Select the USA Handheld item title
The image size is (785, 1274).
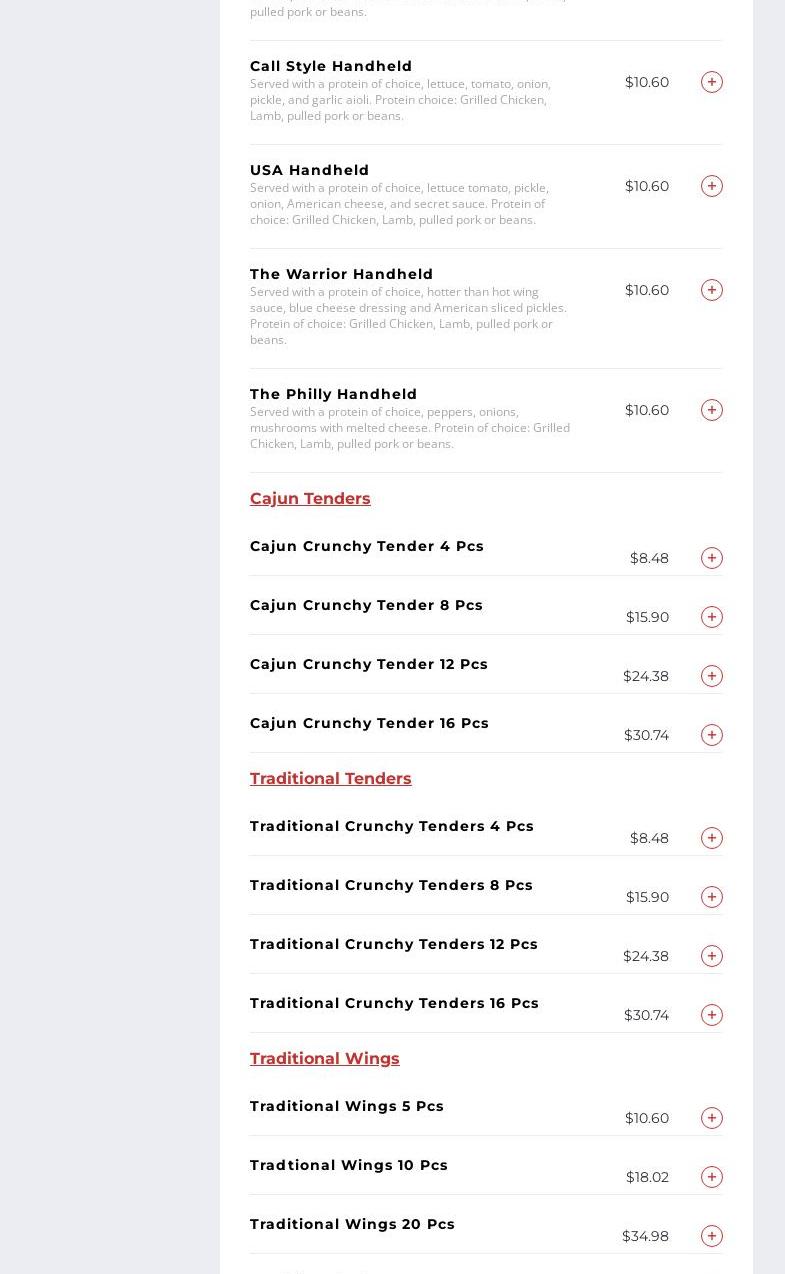click(x=309, y=170)
